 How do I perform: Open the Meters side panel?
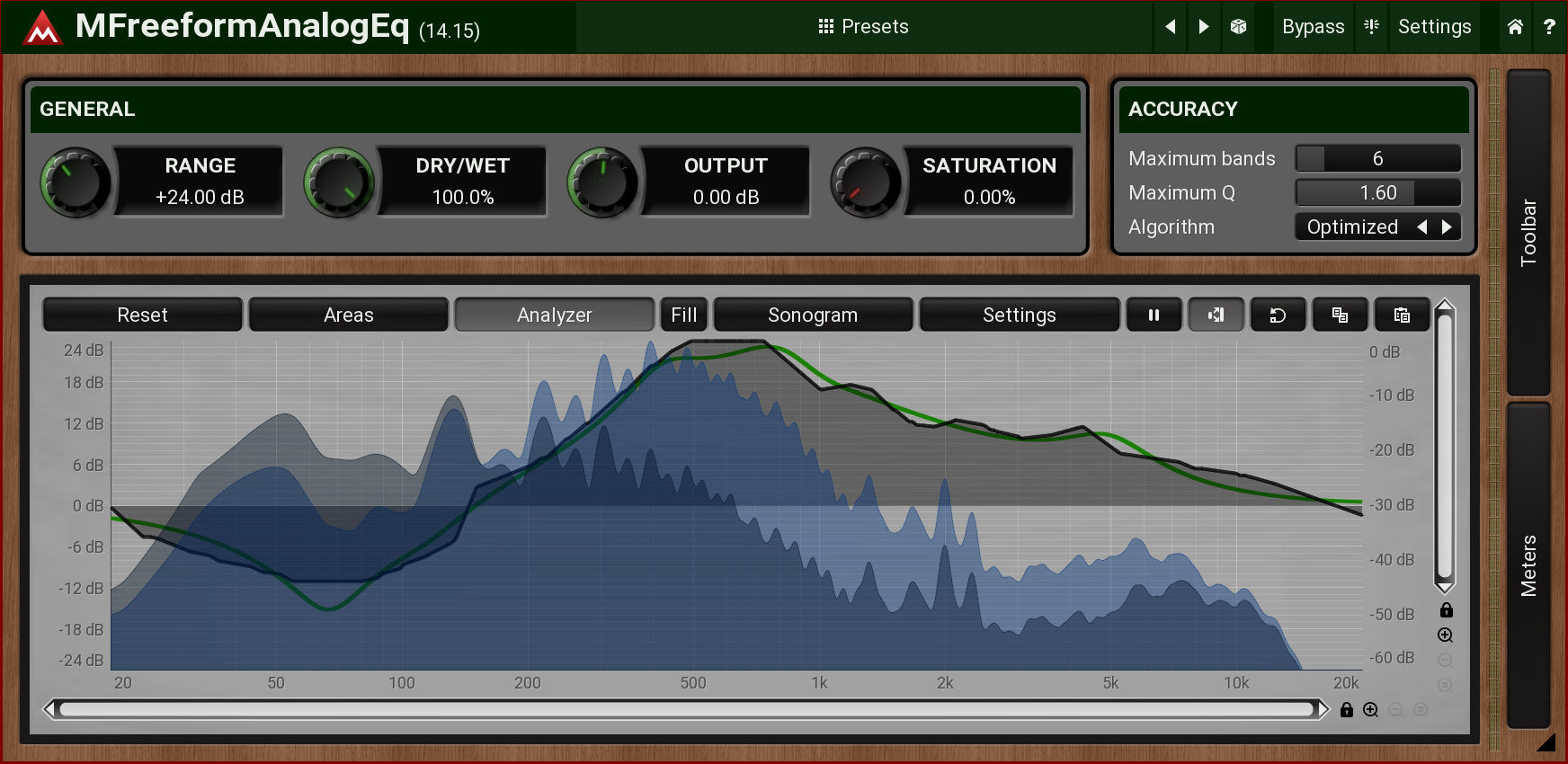click(1528, 564)
